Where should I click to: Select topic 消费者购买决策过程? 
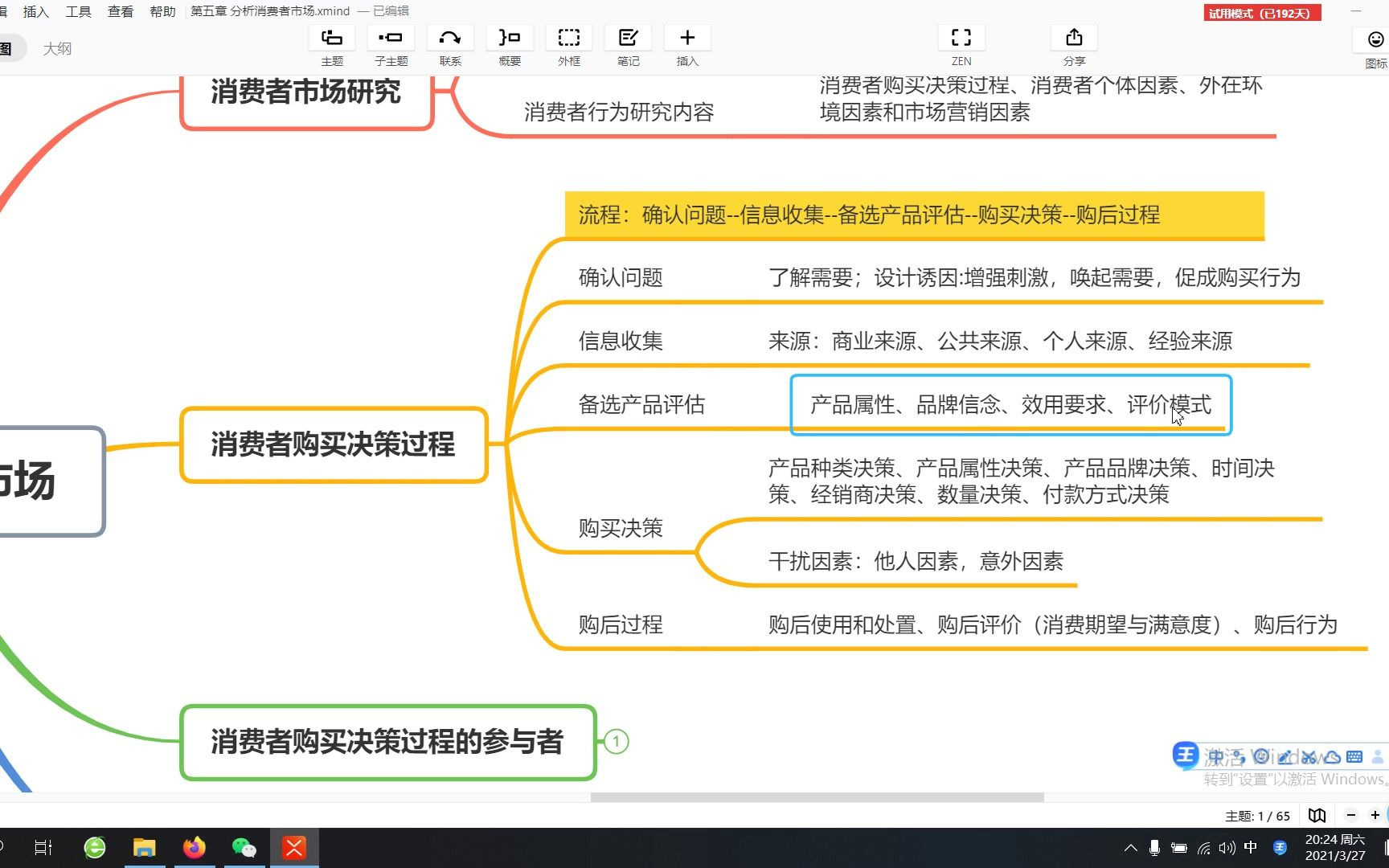pyautogui.click(x=334, y=444)
